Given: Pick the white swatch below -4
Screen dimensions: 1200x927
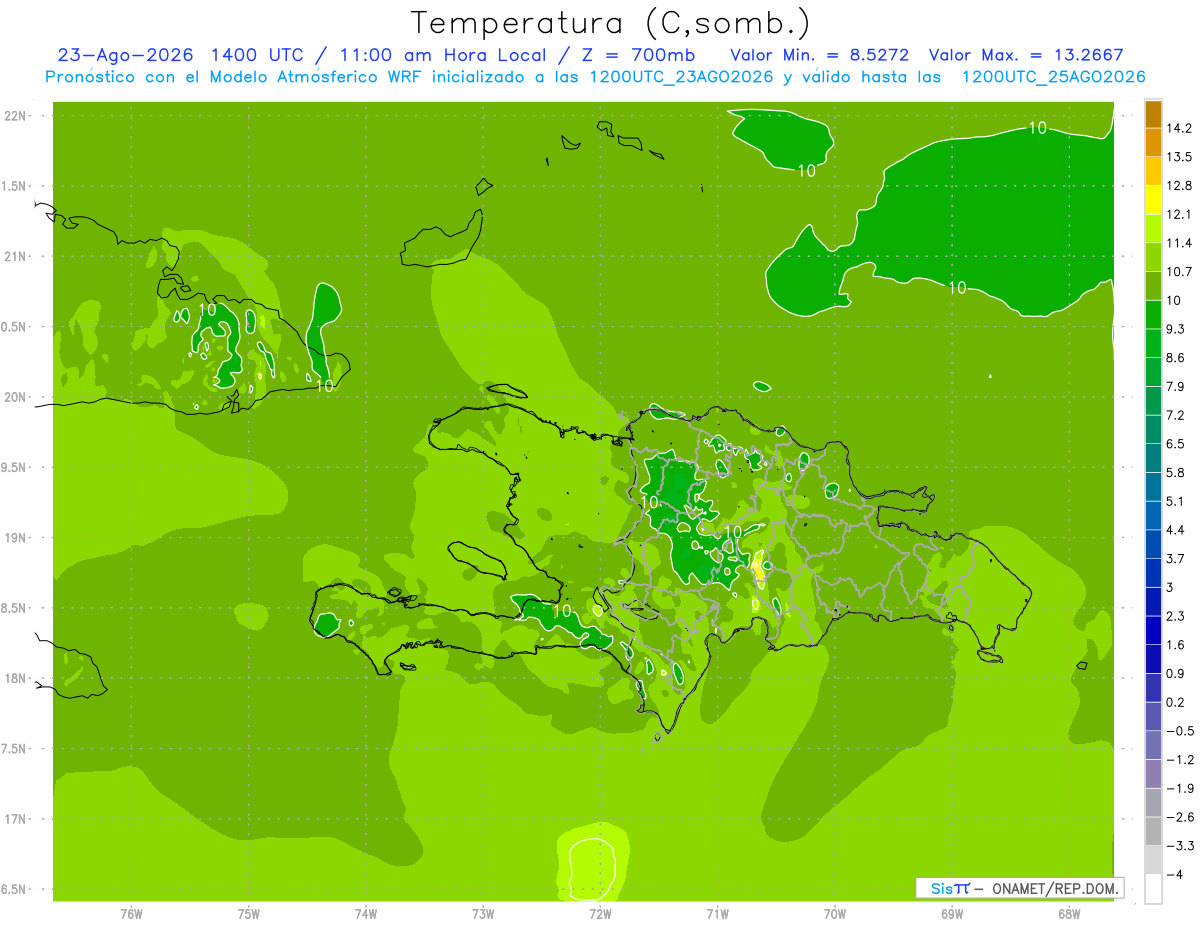Looking at the screenshot, I should point(1153,889).
